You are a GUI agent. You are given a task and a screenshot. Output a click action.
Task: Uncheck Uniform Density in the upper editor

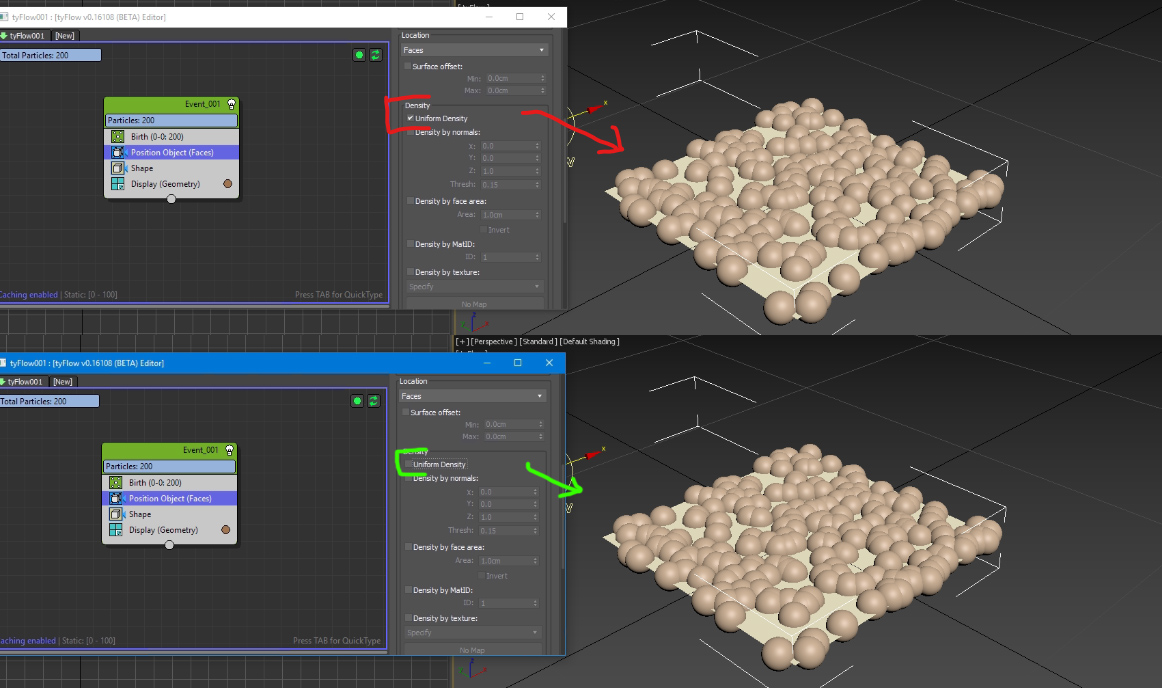click(411, 119)
